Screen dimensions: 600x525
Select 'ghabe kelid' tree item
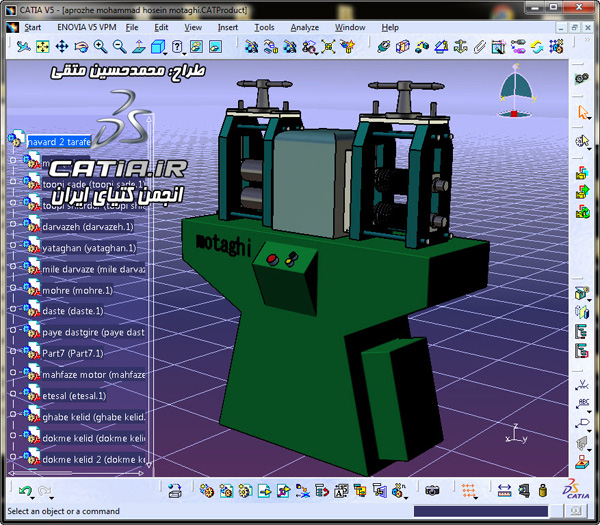(x=94, y=417)
